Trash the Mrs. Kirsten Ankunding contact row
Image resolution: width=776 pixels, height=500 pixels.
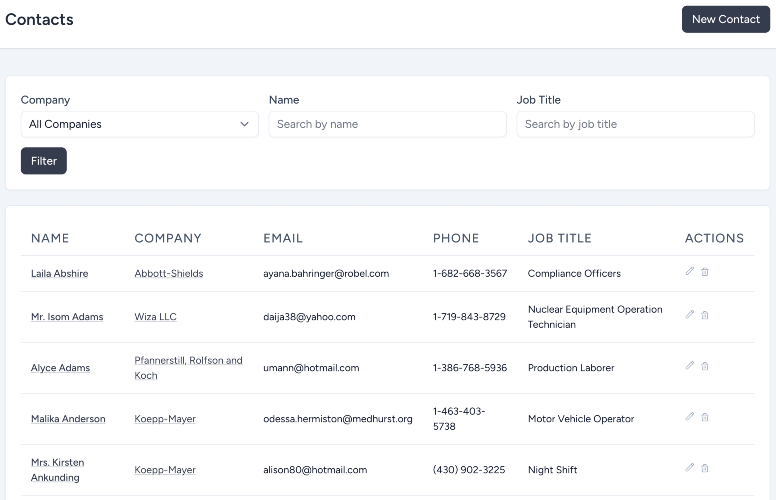(x=705, y=468)
